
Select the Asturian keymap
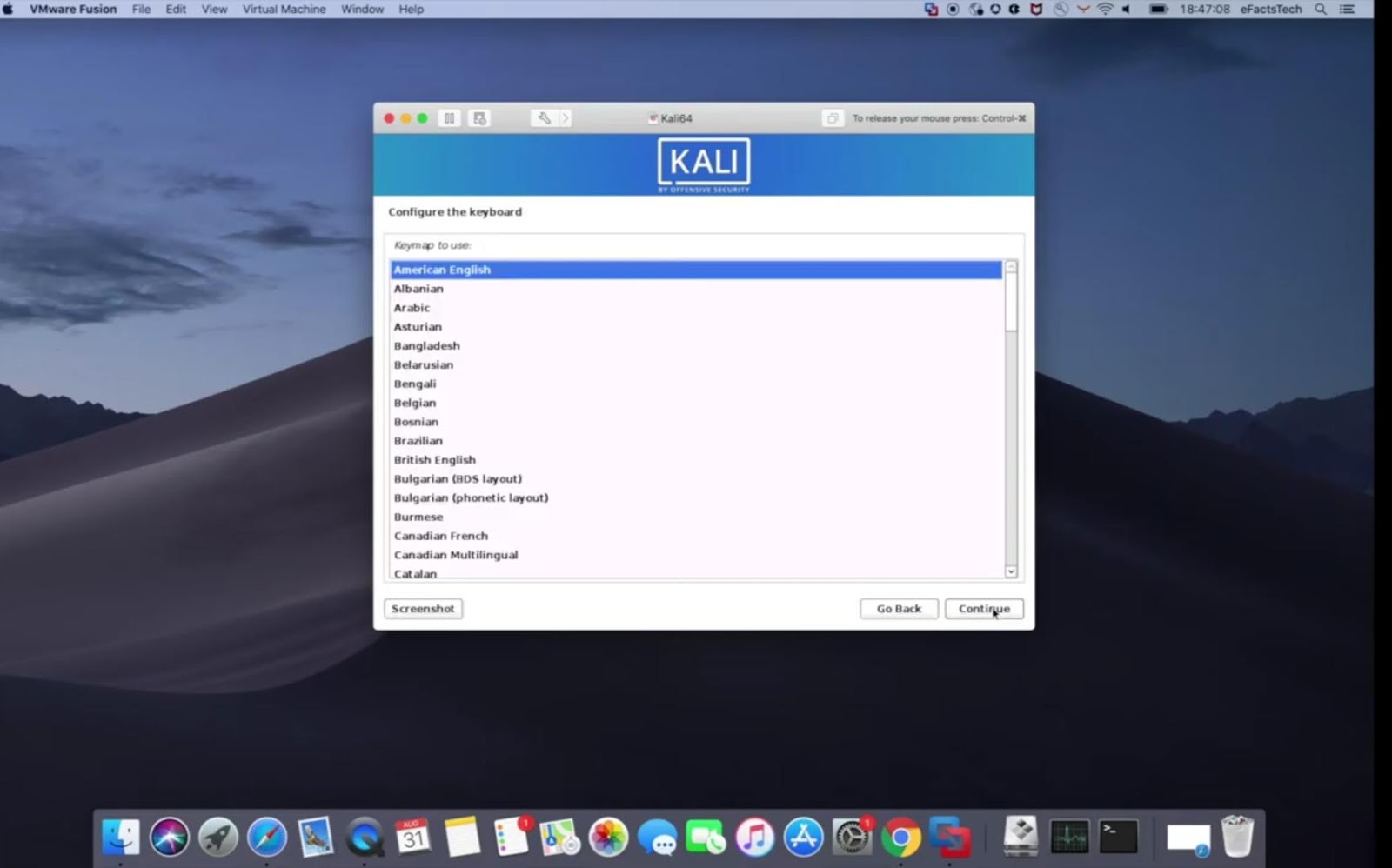pos(696,327)
